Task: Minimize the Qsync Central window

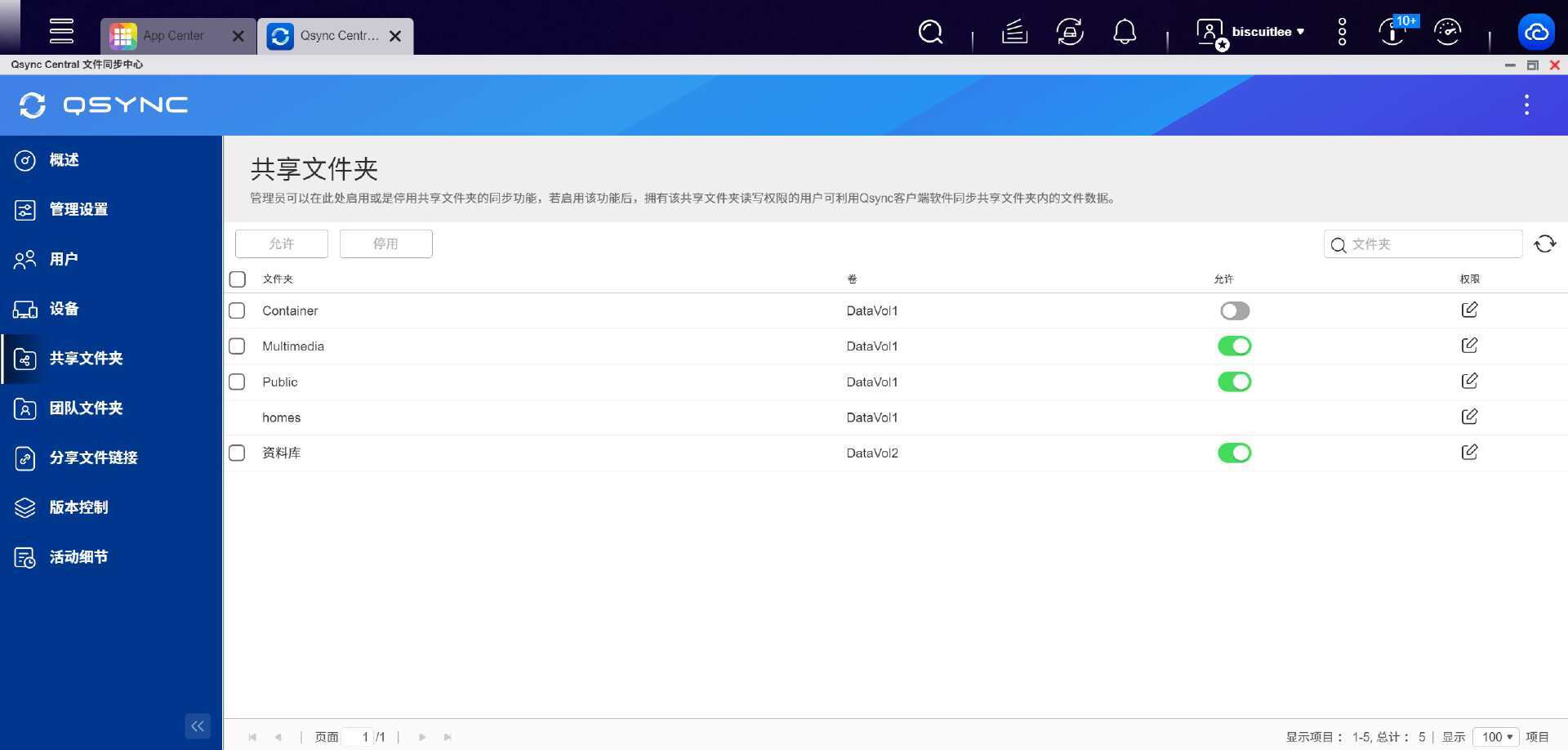Action: (1510, 65)
